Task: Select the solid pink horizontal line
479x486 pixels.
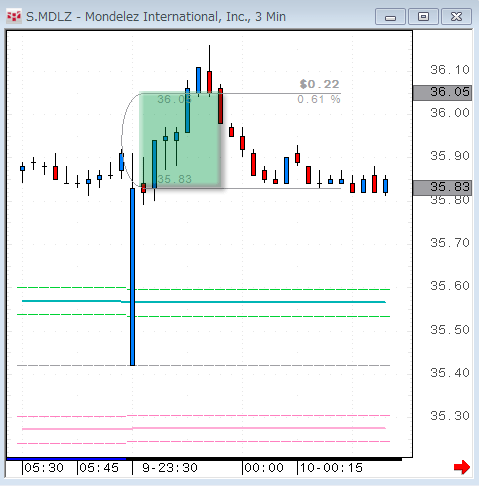Action: (204, 428)
